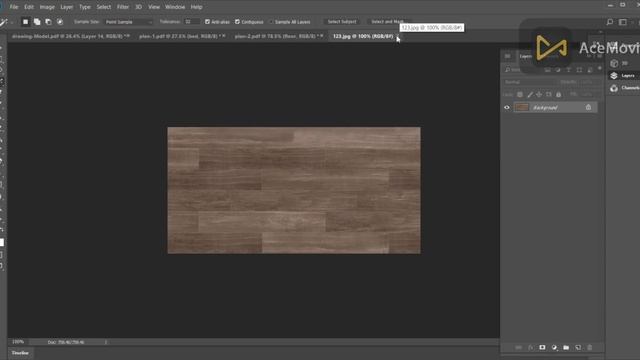Filter layers by smart object icon
This screenshot has height=360, width=640.
click(x=590, y=70)
